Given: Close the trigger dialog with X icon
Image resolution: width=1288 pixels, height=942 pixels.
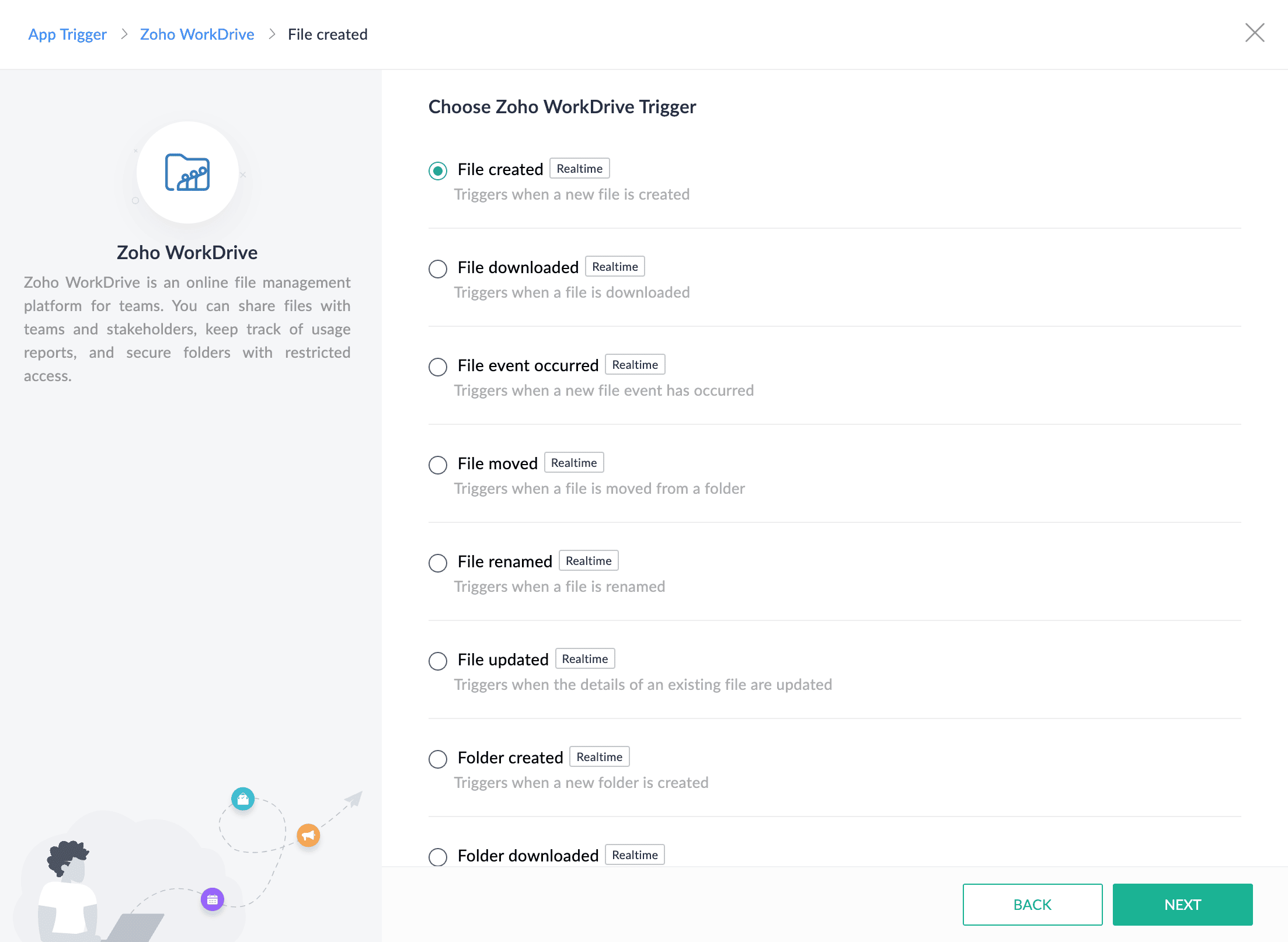Looking at the screenshot, I should tap(1254, 33).
